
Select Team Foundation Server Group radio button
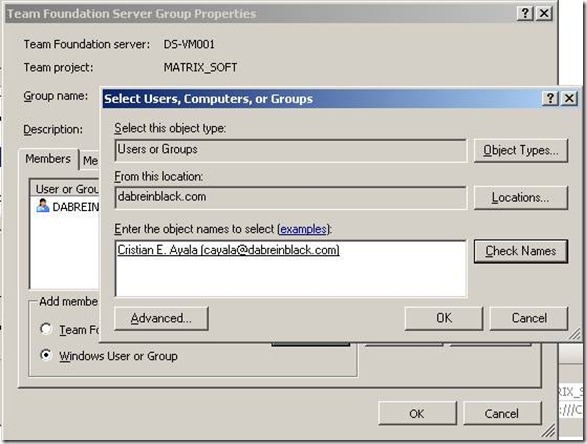click(46, 329)
